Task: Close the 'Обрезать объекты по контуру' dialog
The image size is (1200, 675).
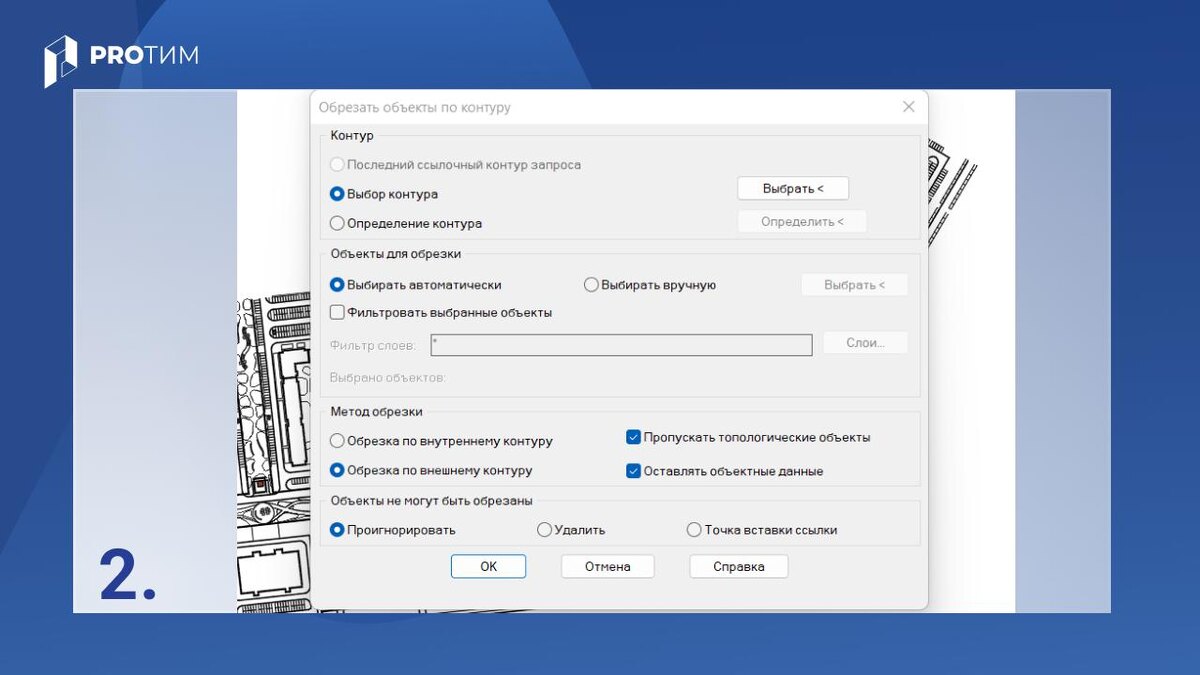Action: pyautogui.click(x=908, y=106)
